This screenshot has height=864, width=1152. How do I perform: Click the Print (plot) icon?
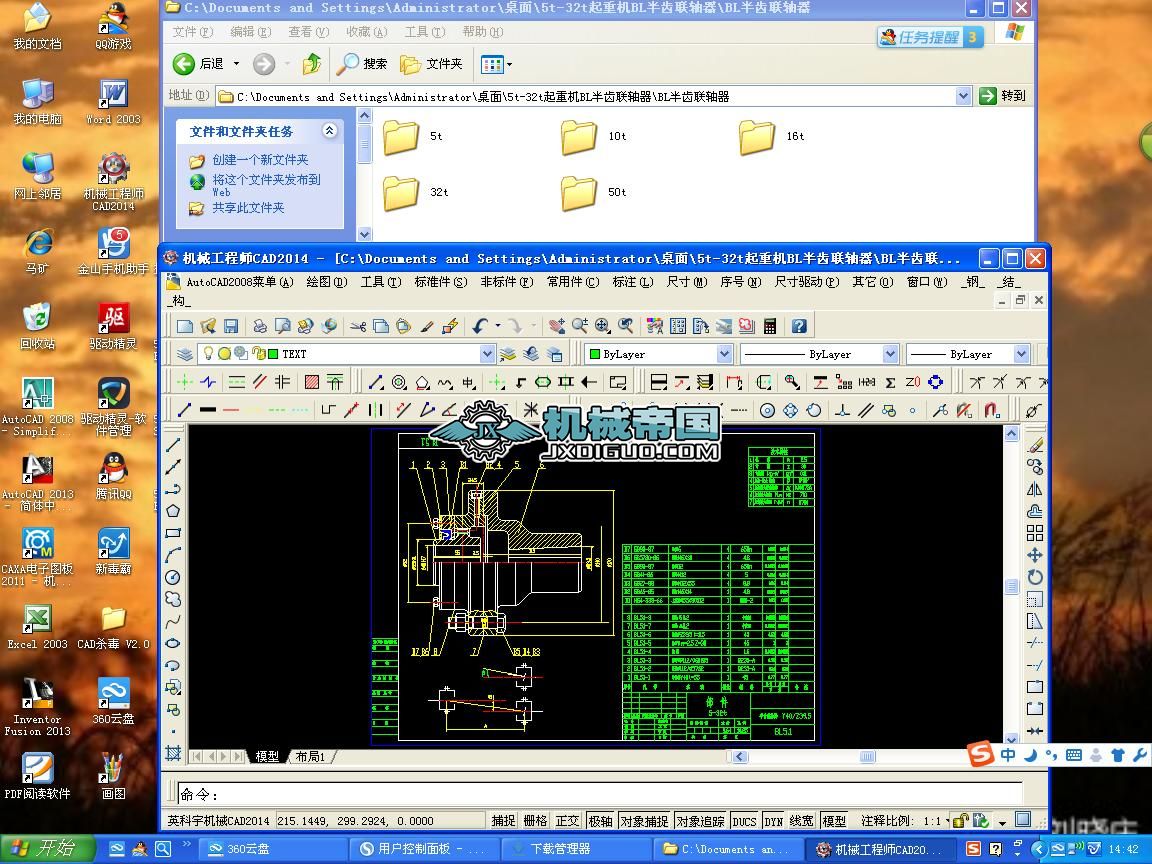tap(260, 326)
